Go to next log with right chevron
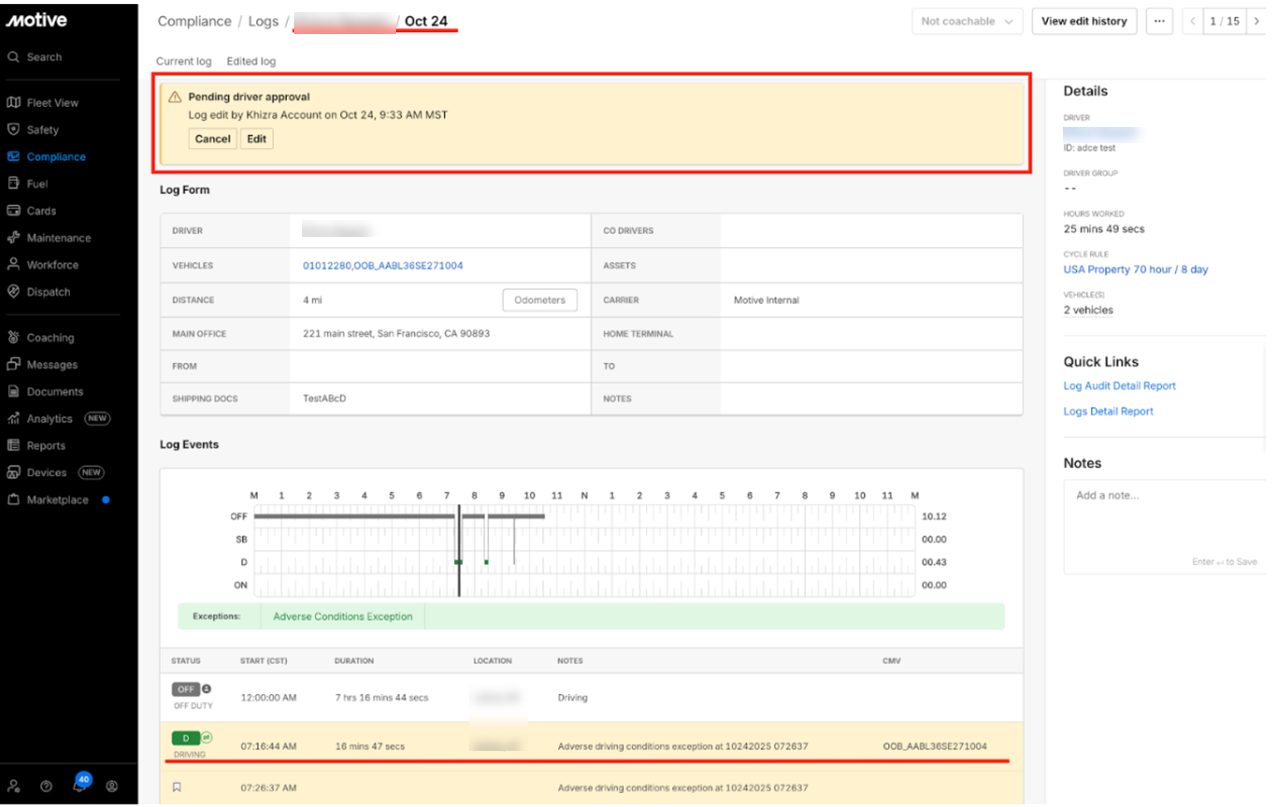The width and height of the screenshot is (1273, 807). [x=1256, y=21]
